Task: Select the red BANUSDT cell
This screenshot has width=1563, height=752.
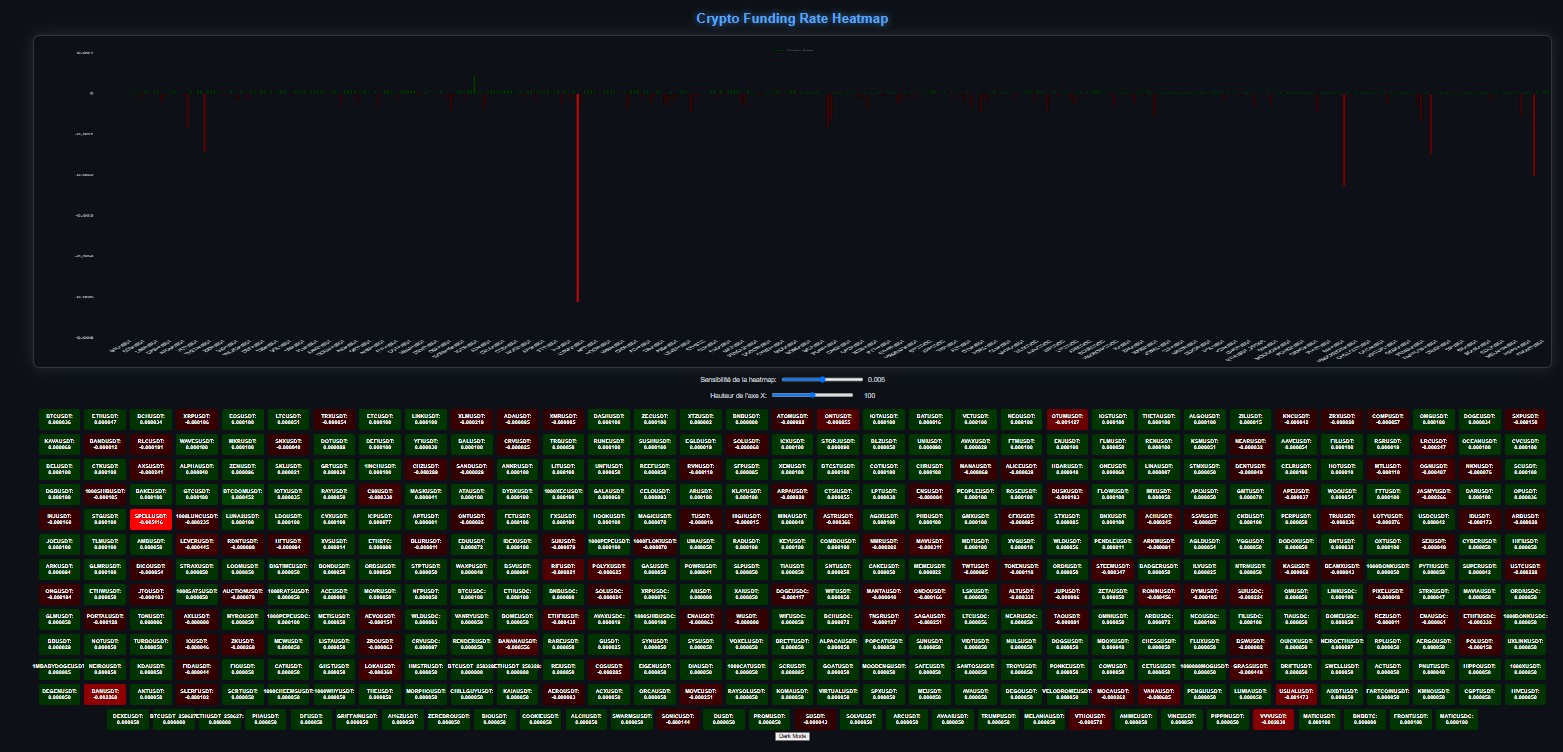Action: click(x=105, y=693)
